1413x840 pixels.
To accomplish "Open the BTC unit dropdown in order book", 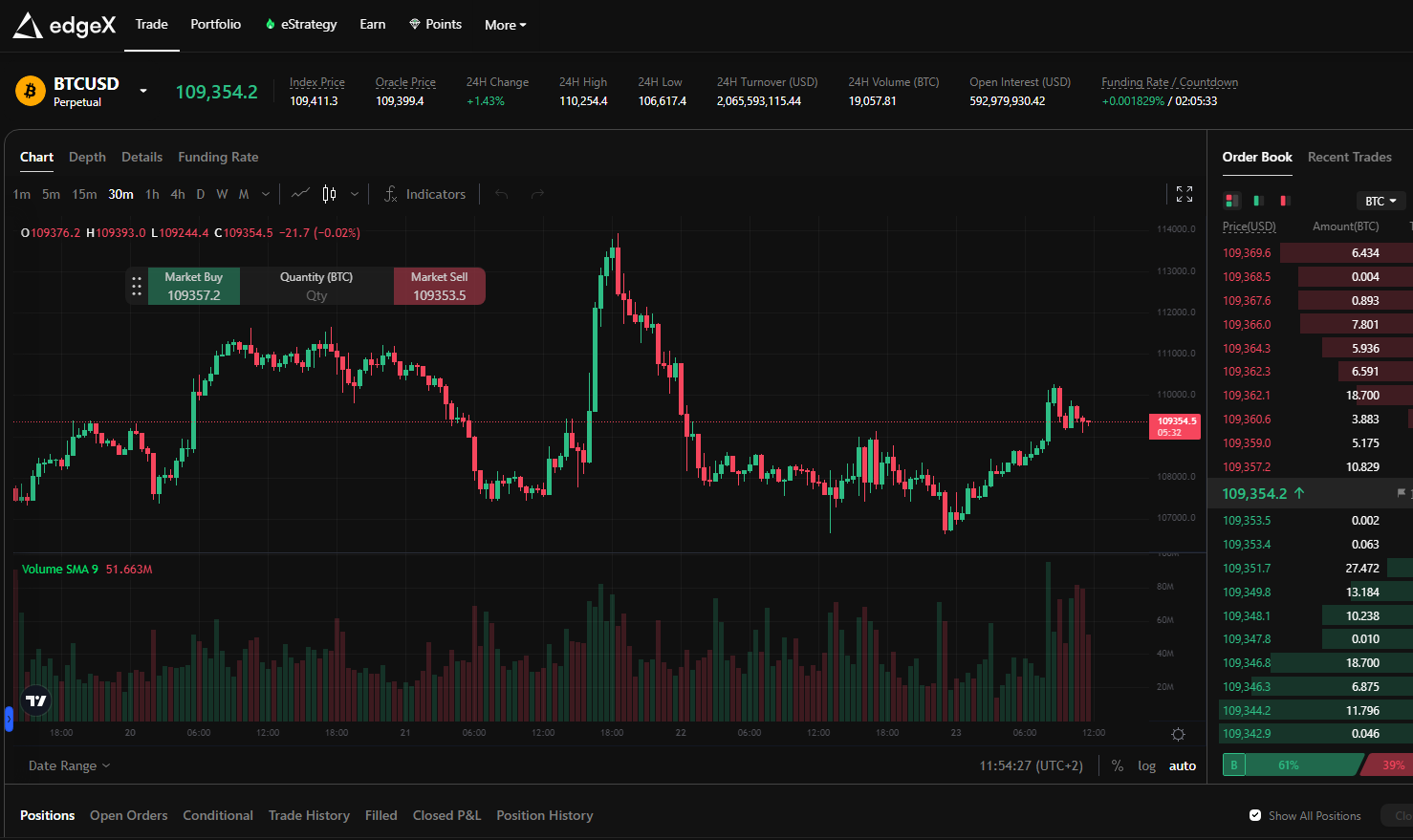I will [1380, 201].
